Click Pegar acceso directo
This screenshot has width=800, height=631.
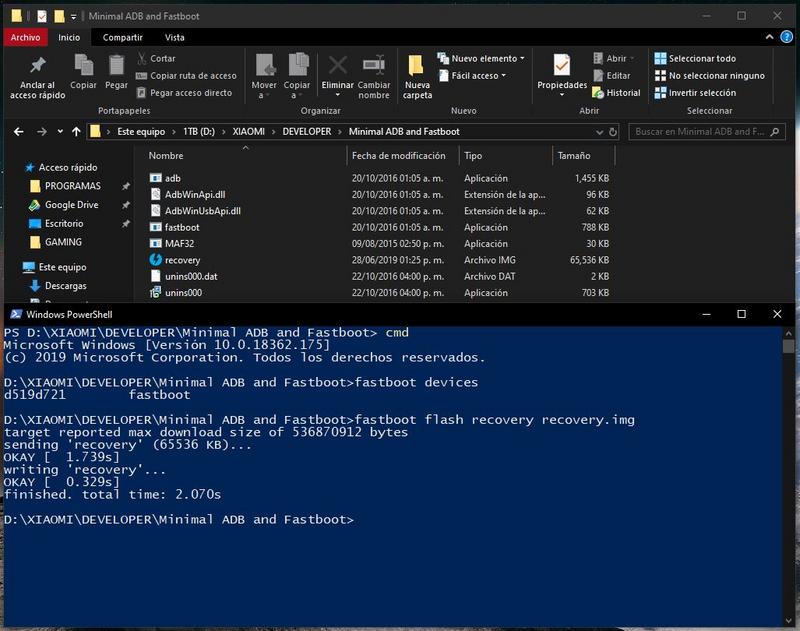(x=184, y=93)
